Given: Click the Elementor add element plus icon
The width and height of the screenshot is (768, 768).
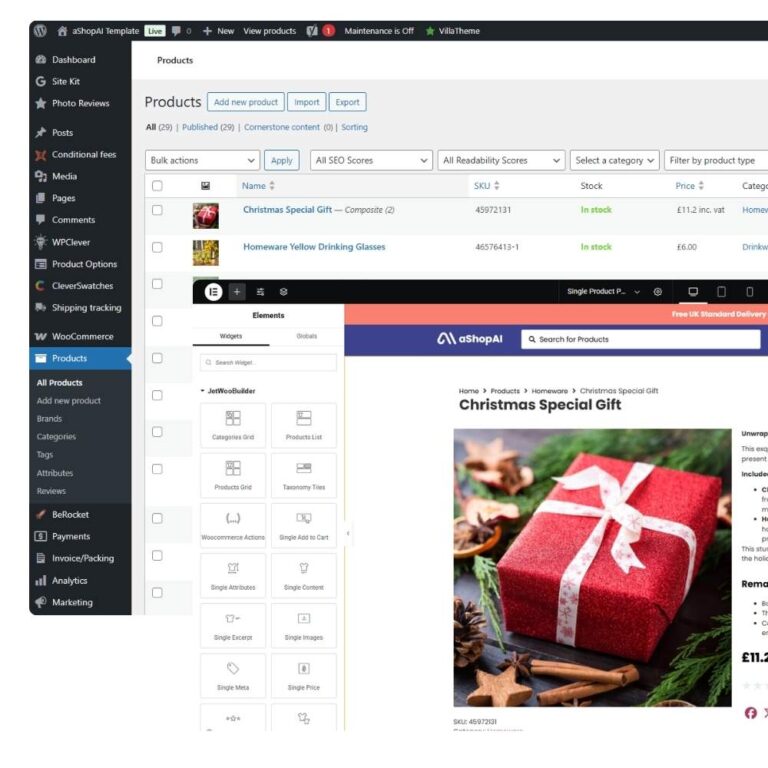Looking at the screenshot, I should (x=237, y=292).
